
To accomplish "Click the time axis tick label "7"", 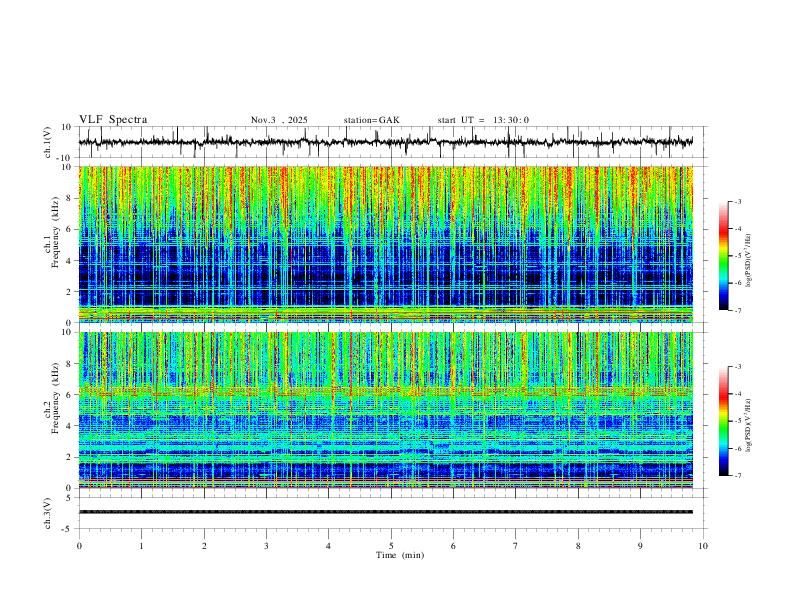I will click(516, 546).
